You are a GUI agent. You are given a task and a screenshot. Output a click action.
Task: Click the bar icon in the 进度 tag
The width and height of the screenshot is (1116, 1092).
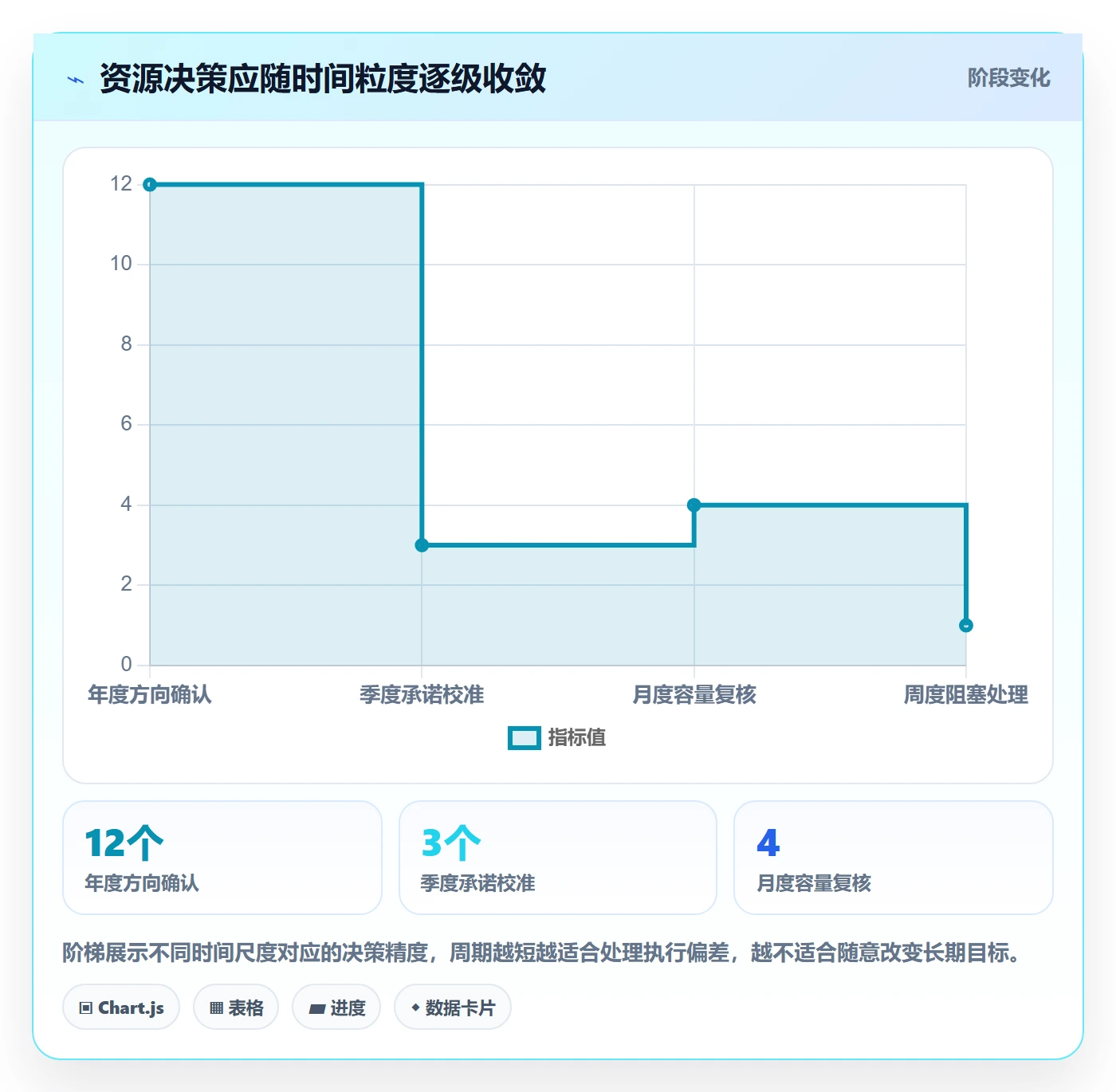pos(316,1009)
